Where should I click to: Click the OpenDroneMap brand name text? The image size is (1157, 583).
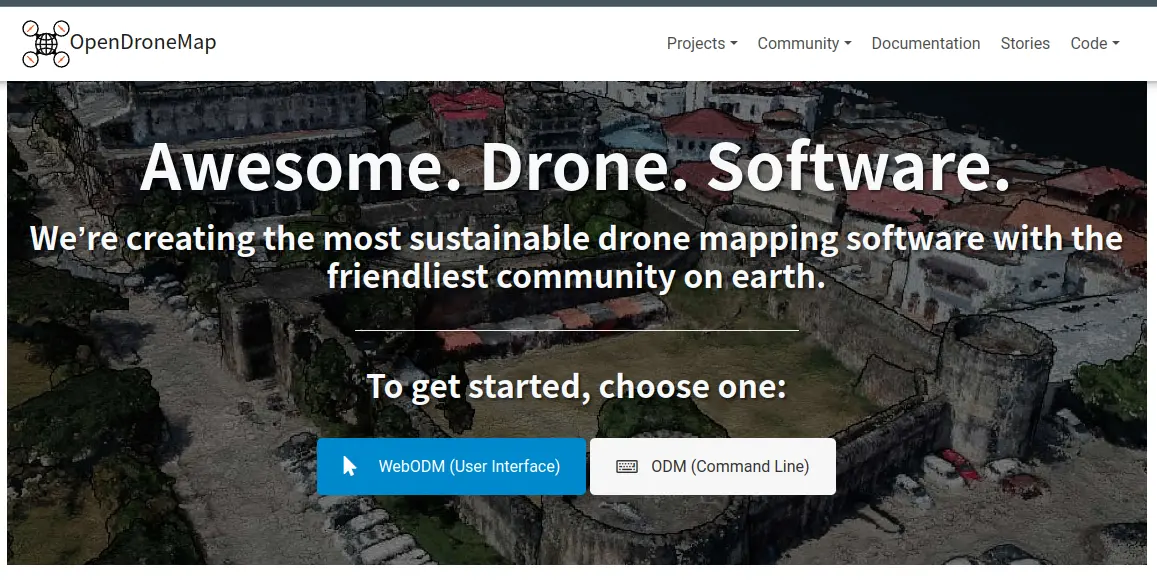(143, 43)
